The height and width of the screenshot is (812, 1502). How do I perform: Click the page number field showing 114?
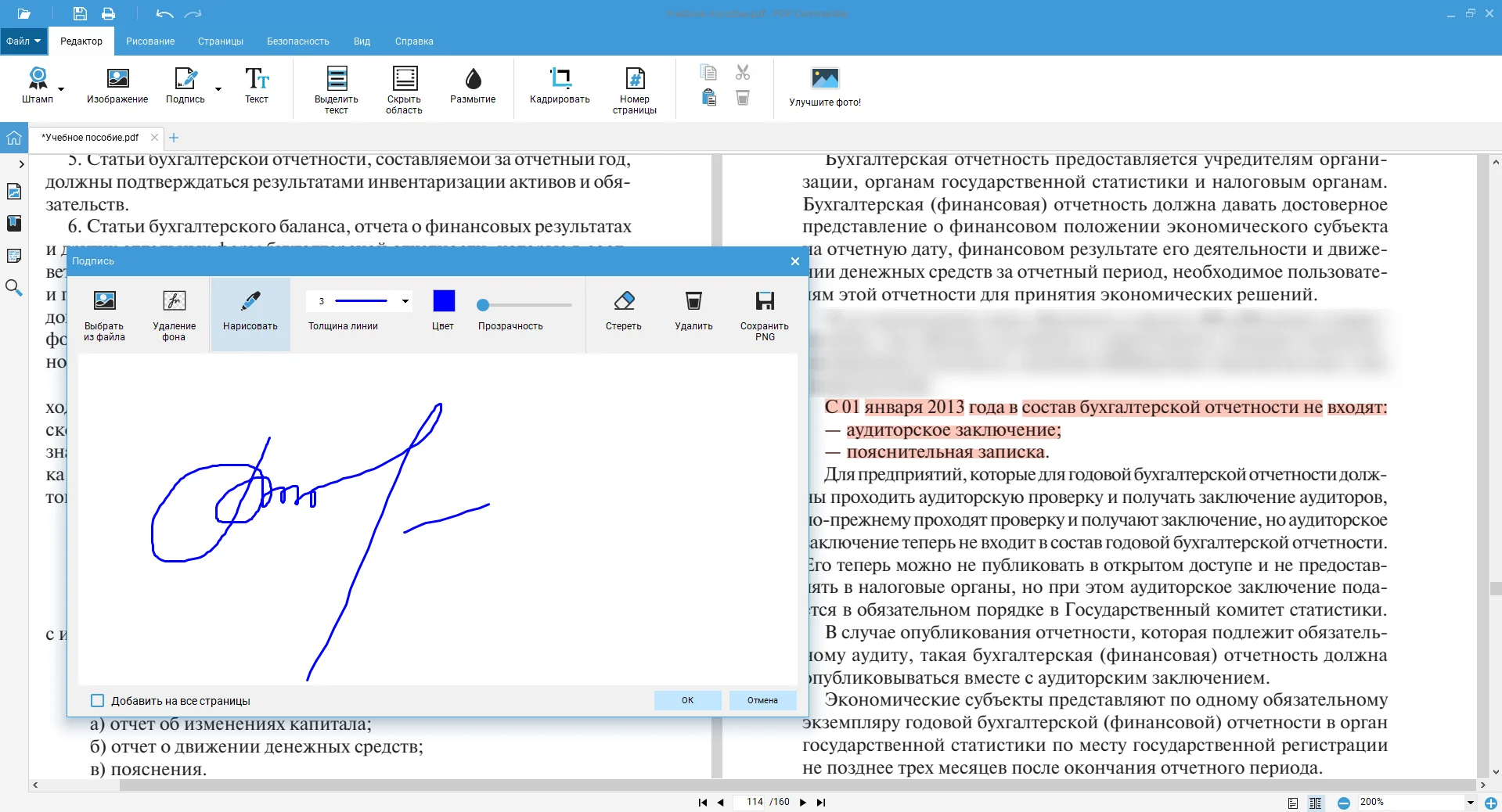click(754, 803)
